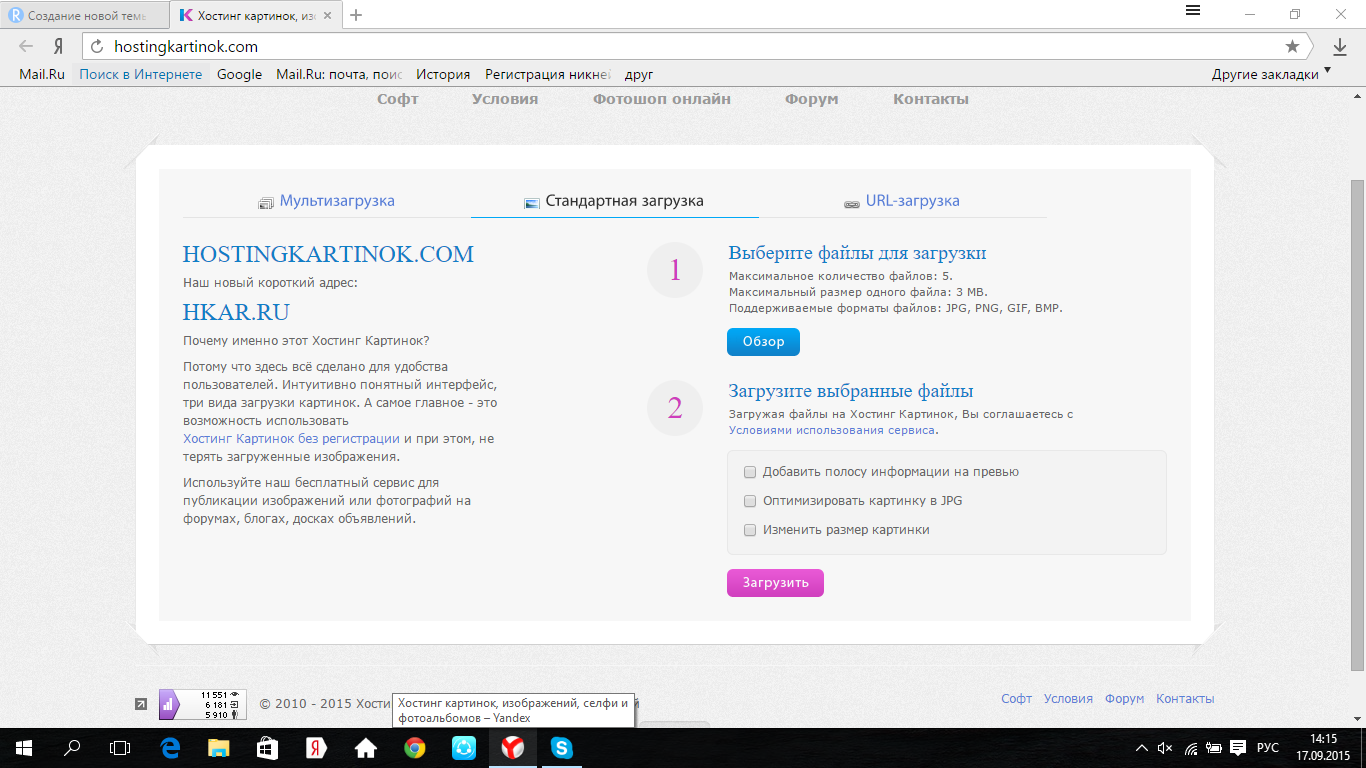This screenshot has height=768, width=1366.
Task: Open Windows Store from taskbar
Action: pos(267,747)
